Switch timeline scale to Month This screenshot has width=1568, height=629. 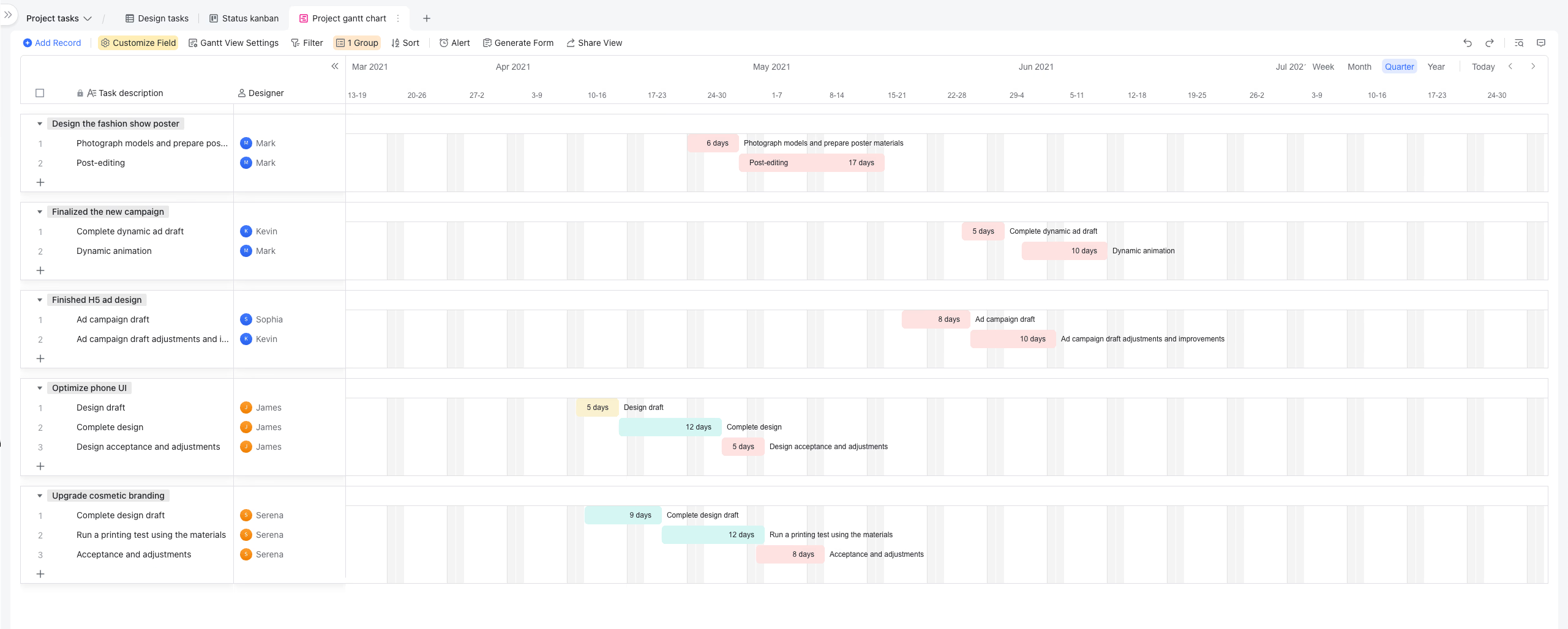[x=1359, y=67]
